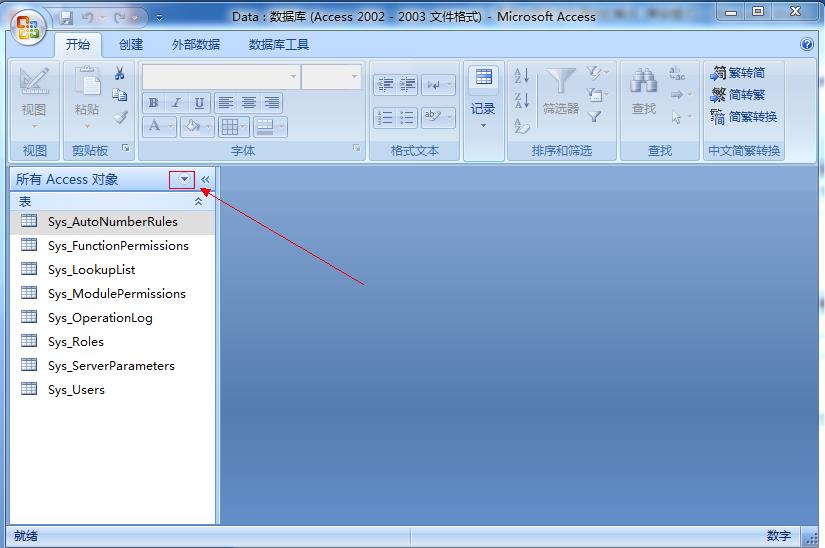Open Customize Quick Access Toolbar dropdown

[159, 18]
